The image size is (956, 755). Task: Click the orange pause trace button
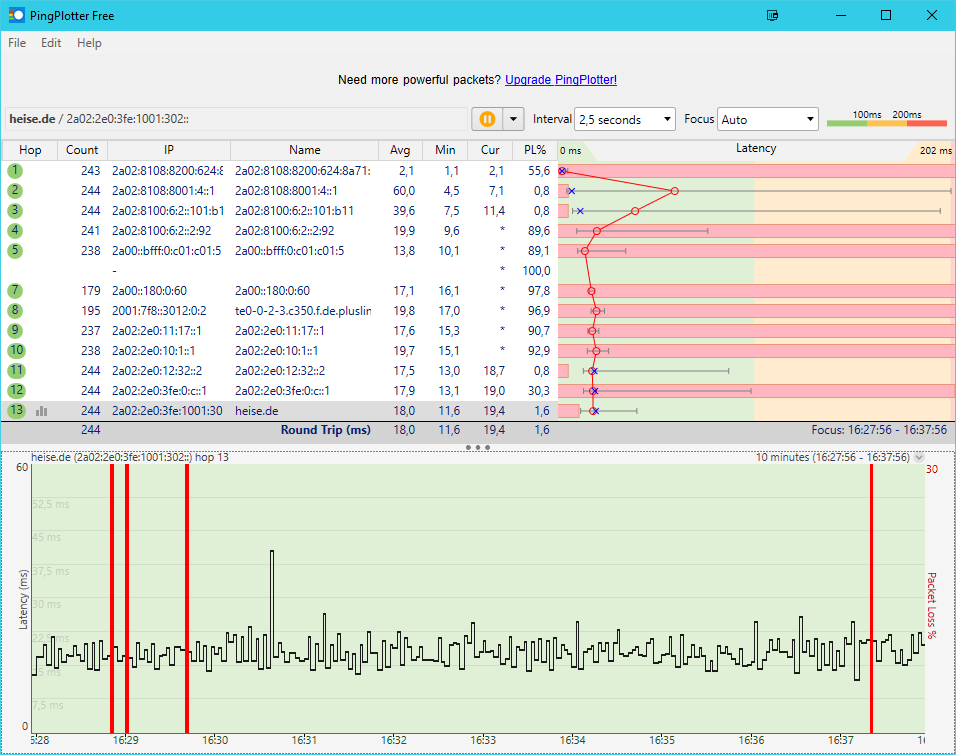pos(487,119)
